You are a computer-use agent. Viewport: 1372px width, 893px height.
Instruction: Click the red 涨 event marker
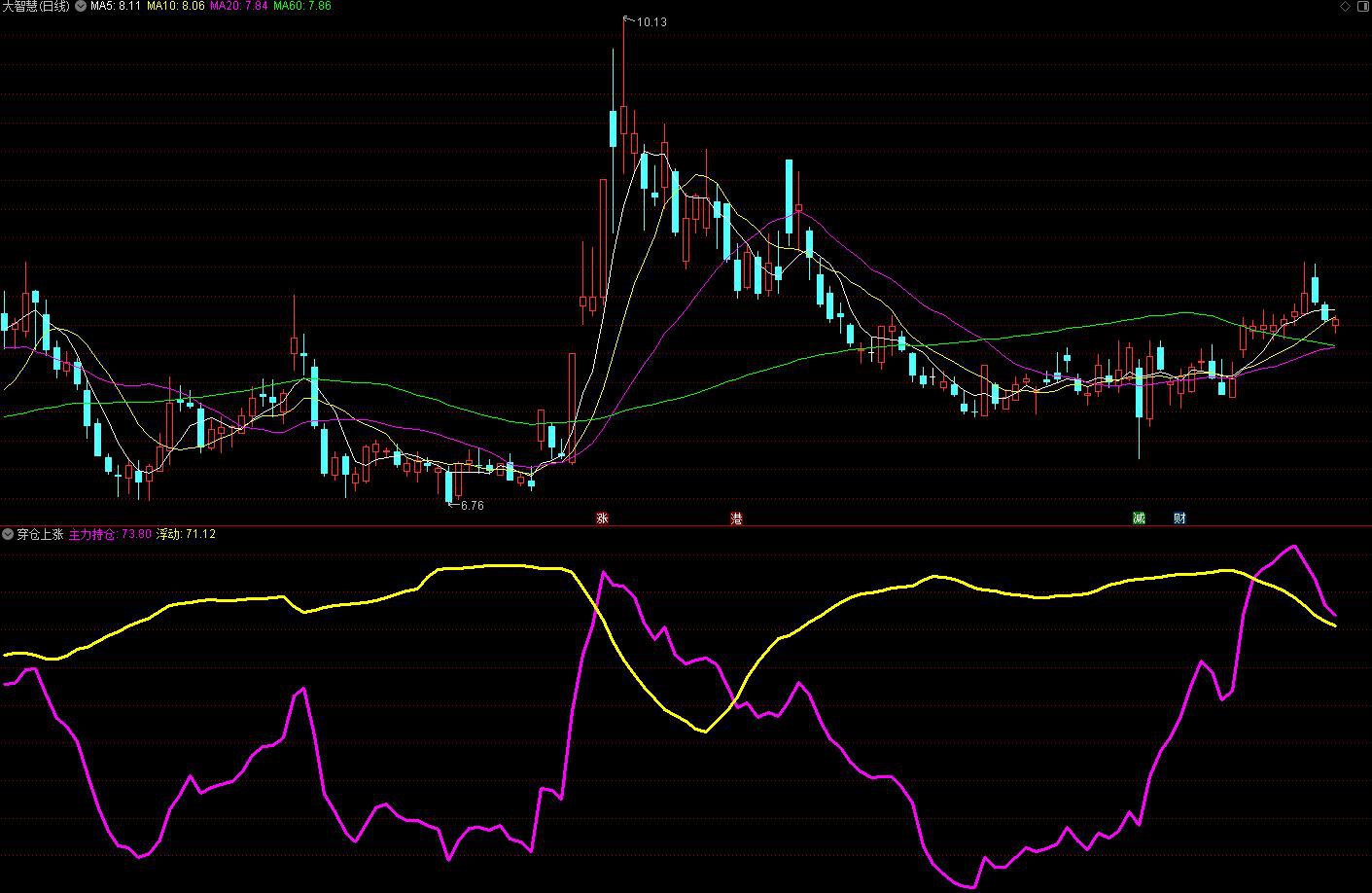tap(602, 518)
